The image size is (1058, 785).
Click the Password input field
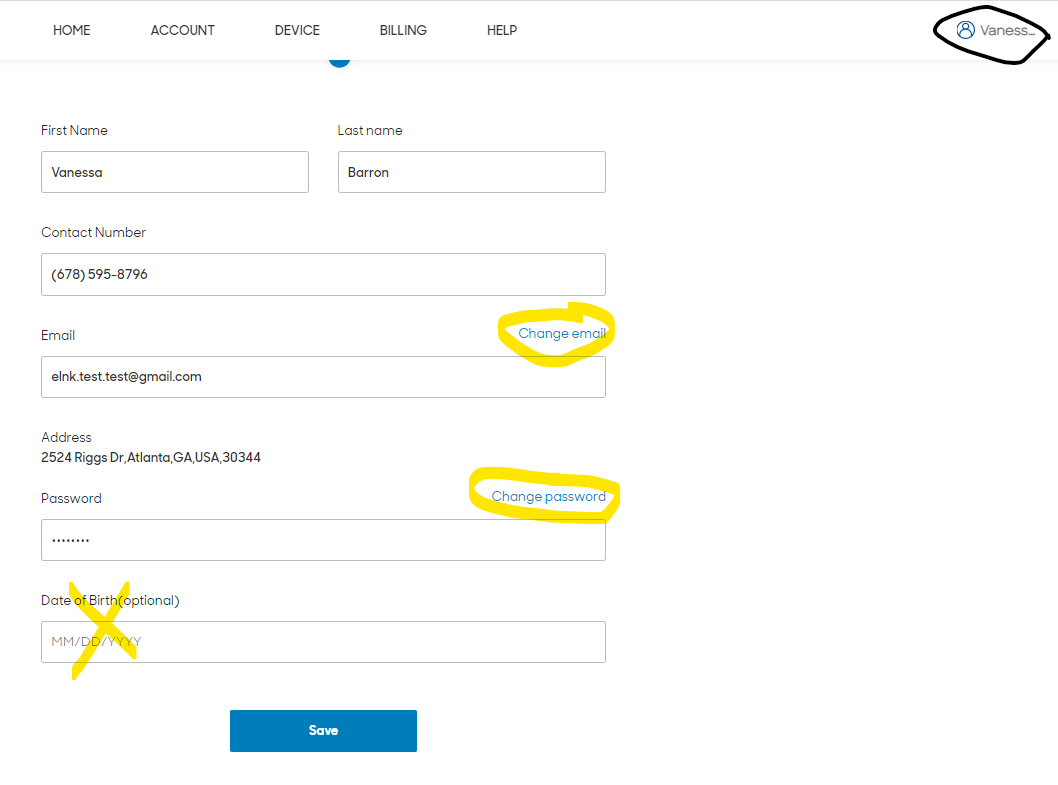tap(323, 540)
